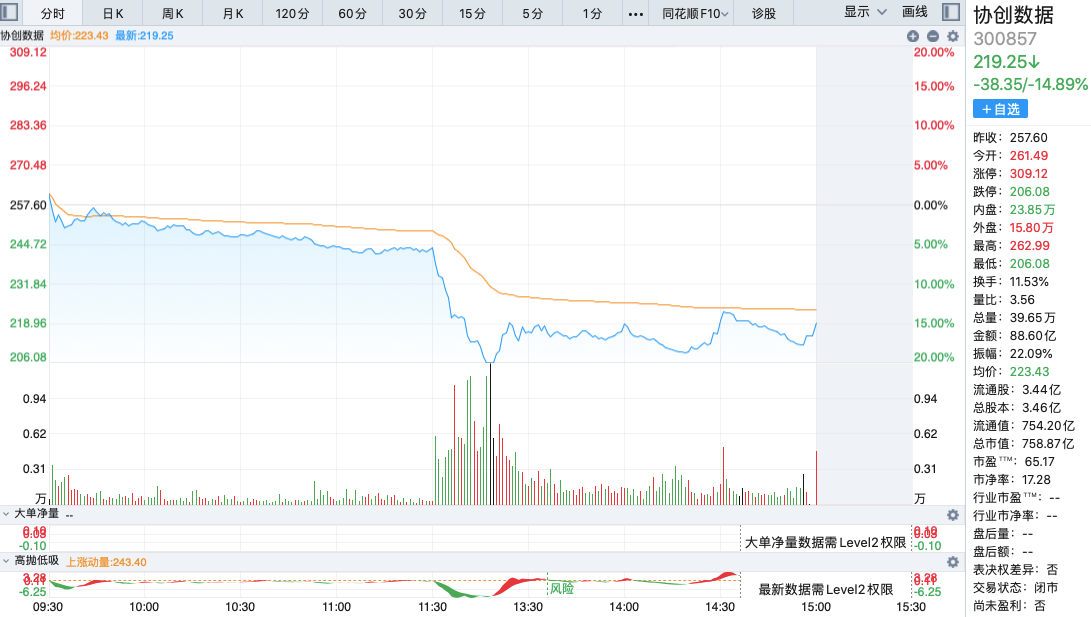1091x617 pixels.
Task: Click the 涨停 value 309.12 in sidebar
Action: pyautogui.click(x=1028, y=174)
